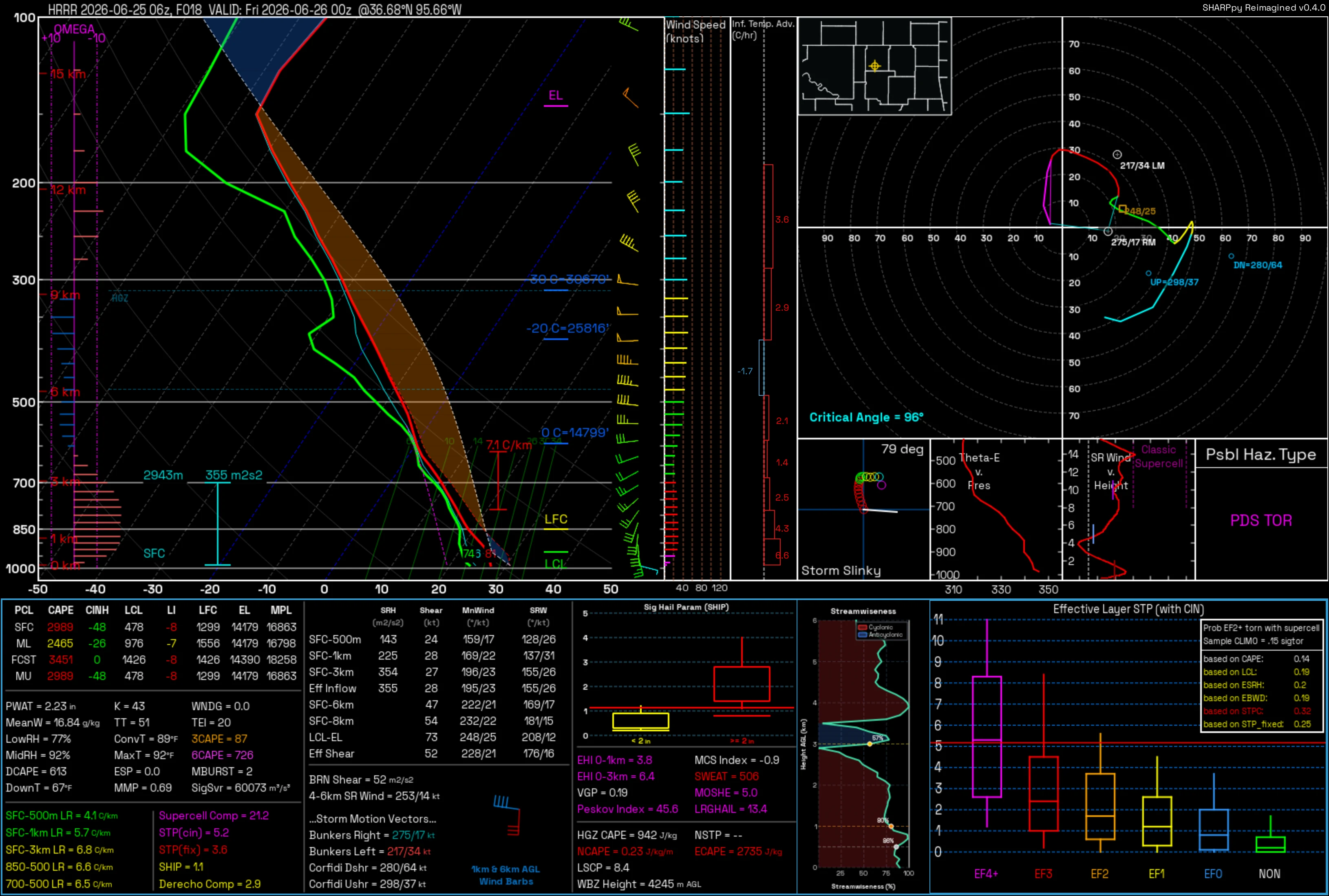Click the 'STP(fix) = 3.6' value
The image size is (1329, 896).
tap(193, 850)
